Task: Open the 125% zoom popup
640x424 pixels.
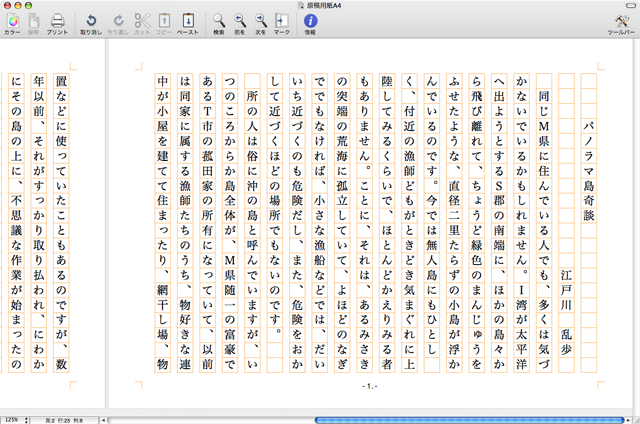Action: (x=15, y=420)
